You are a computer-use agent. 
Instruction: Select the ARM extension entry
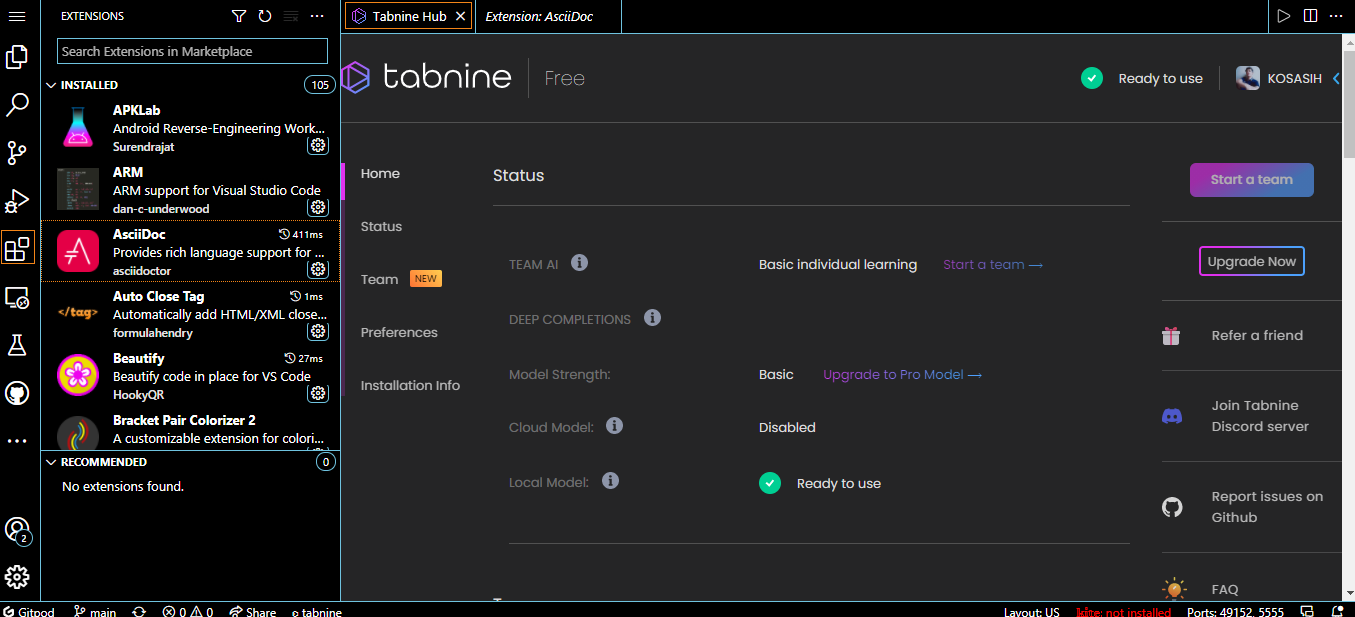tap(190, 191)
